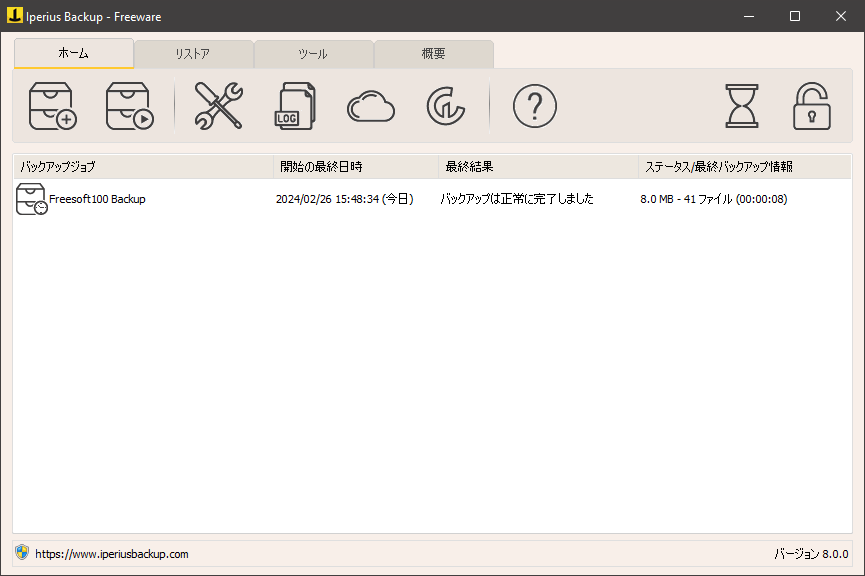This screenshot has height=576, width=865.
Task: Sort by ステータス/最終バックアップ情報 column header
Action: point(745,167)
